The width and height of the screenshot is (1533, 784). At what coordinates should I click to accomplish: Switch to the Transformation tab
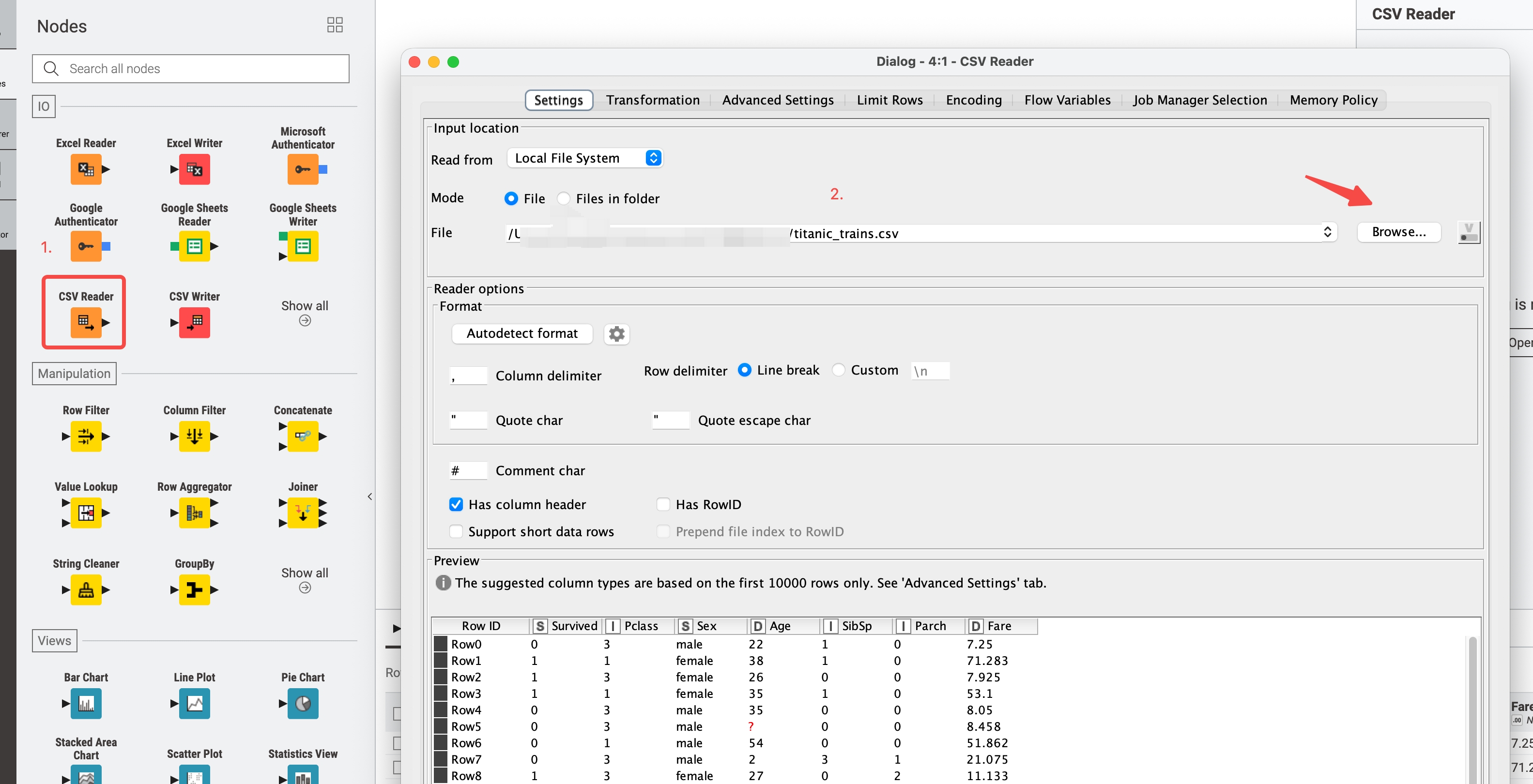click(652, 100)
